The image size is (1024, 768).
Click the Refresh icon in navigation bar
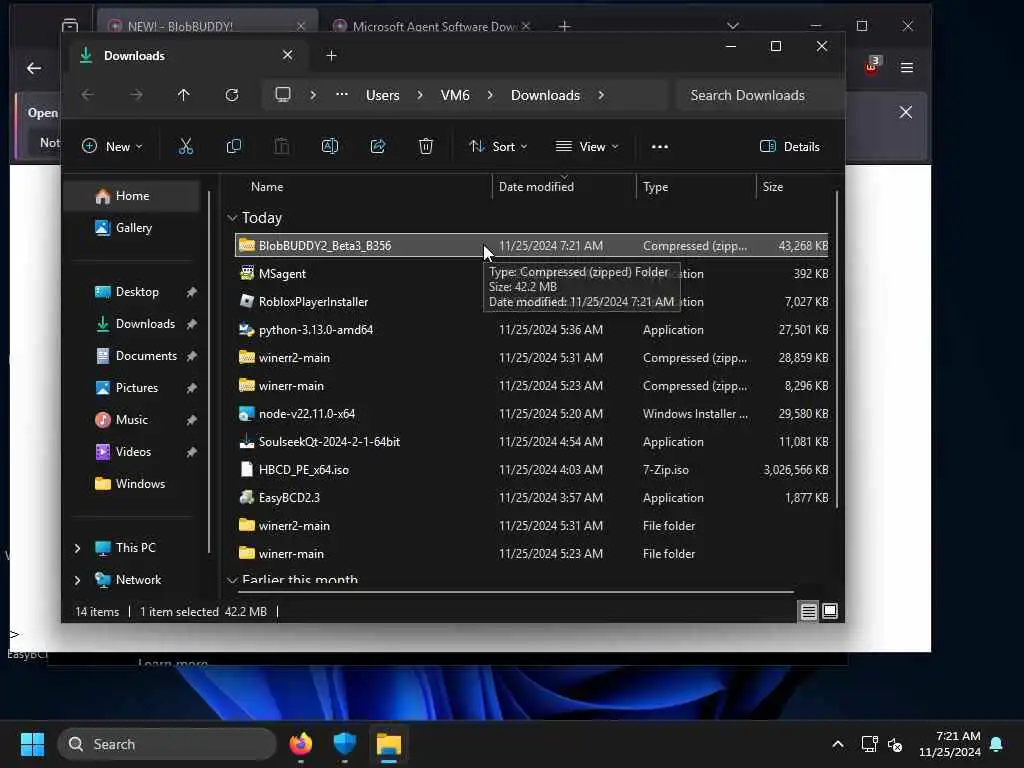[x=232, y=95]
